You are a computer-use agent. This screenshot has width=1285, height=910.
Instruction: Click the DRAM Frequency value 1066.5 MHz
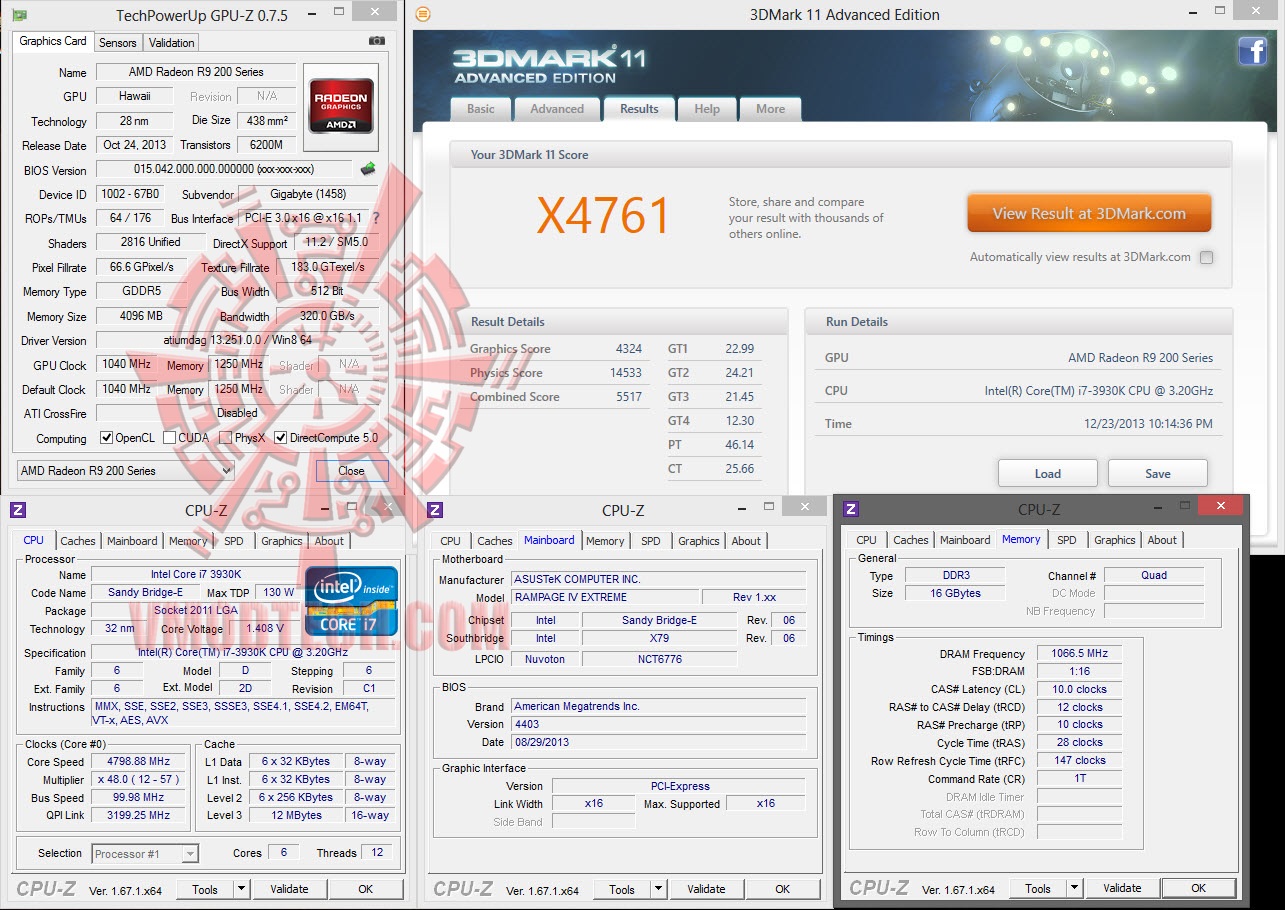point(1080,653)
